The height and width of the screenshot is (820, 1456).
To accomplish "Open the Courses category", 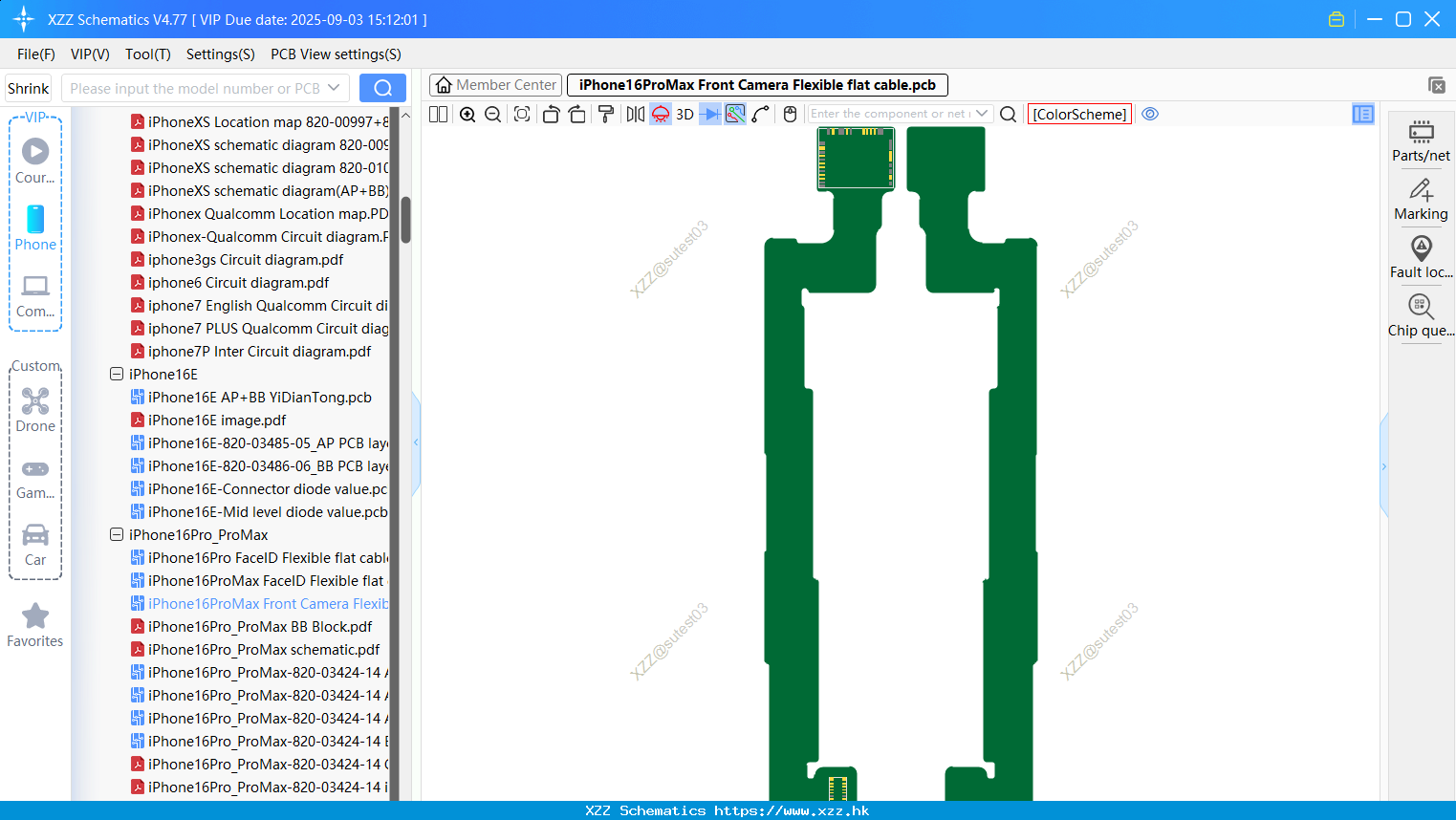I will (x=35, y=161).
